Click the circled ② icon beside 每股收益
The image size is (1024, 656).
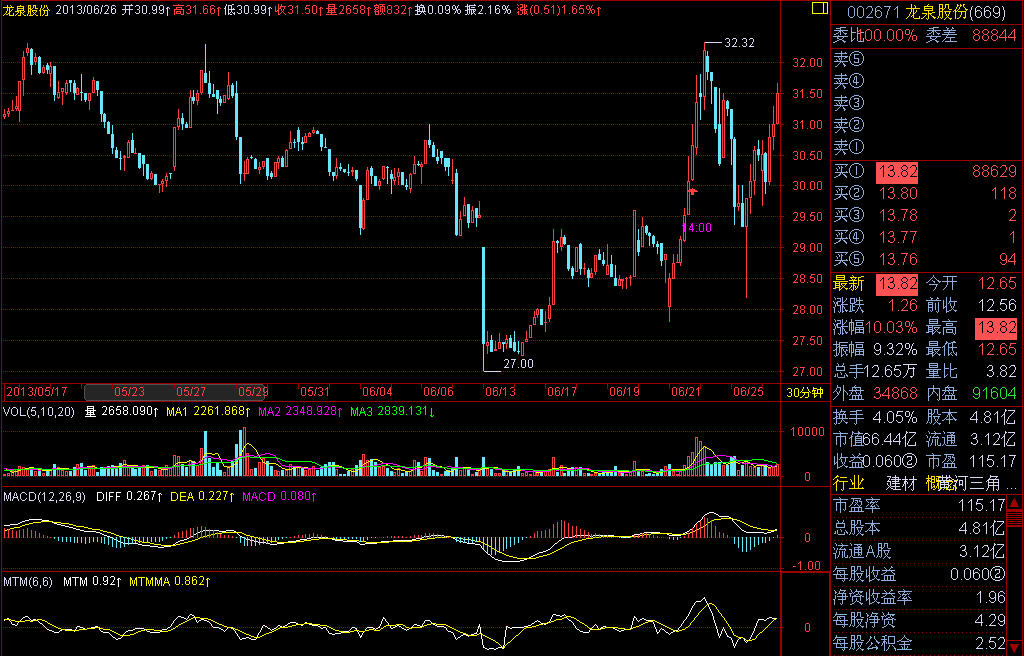(996, 574)
